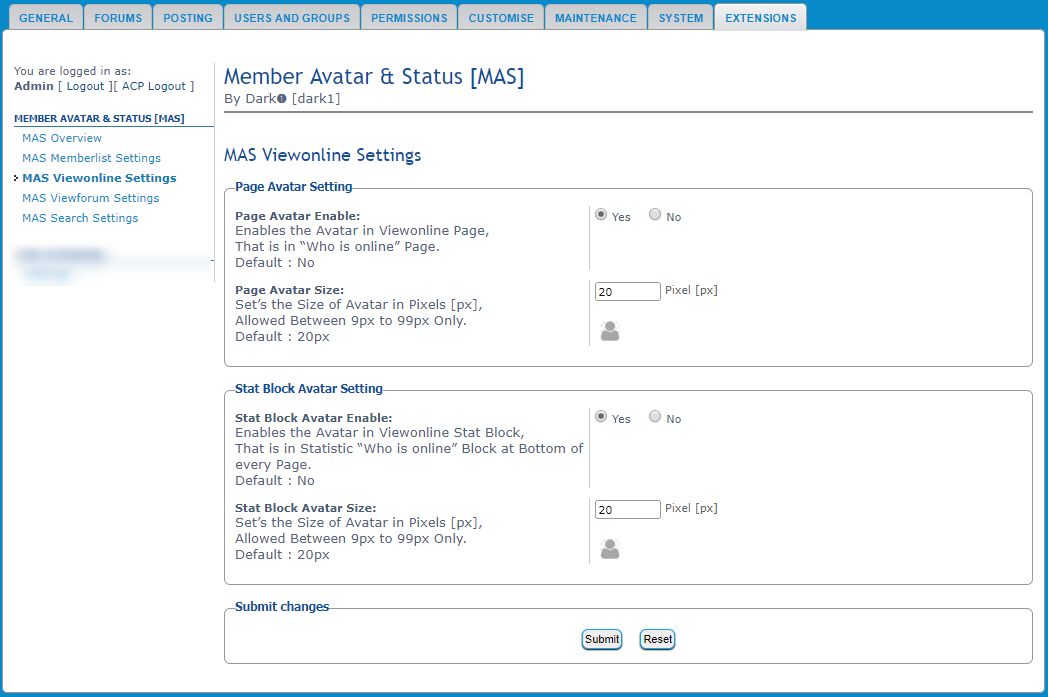Click the Stat Block Avatar preview icon
Viewport: 1048px width, 697px height.
[609, 549]
